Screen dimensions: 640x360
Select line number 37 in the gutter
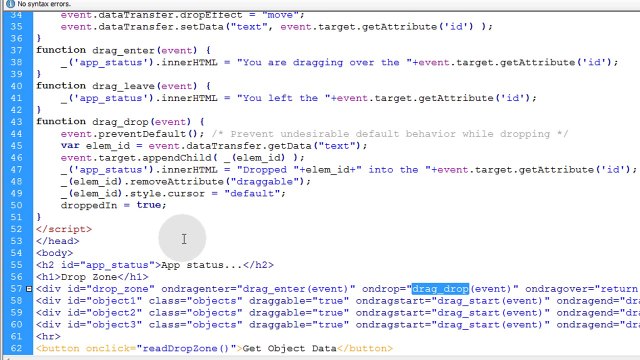(16, 50)
